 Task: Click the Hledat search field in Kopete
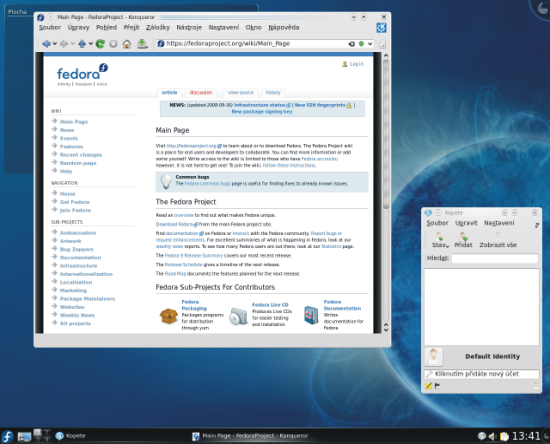[x=495, y=258]
